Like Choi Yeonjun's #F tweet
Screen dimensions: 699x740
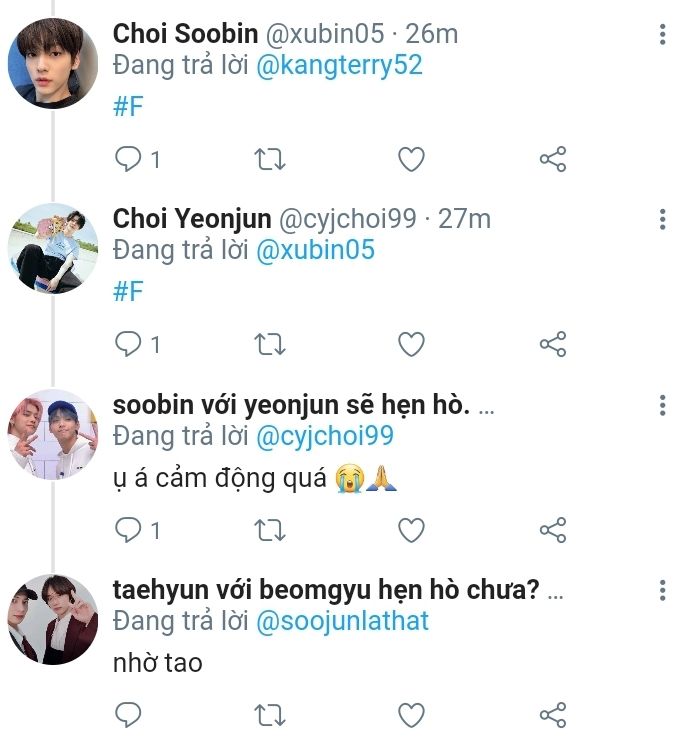(x=411, y=345)
